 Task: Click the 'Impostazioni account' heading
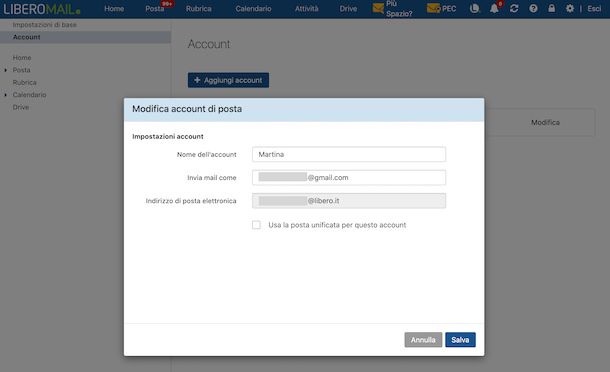point(168,137)
